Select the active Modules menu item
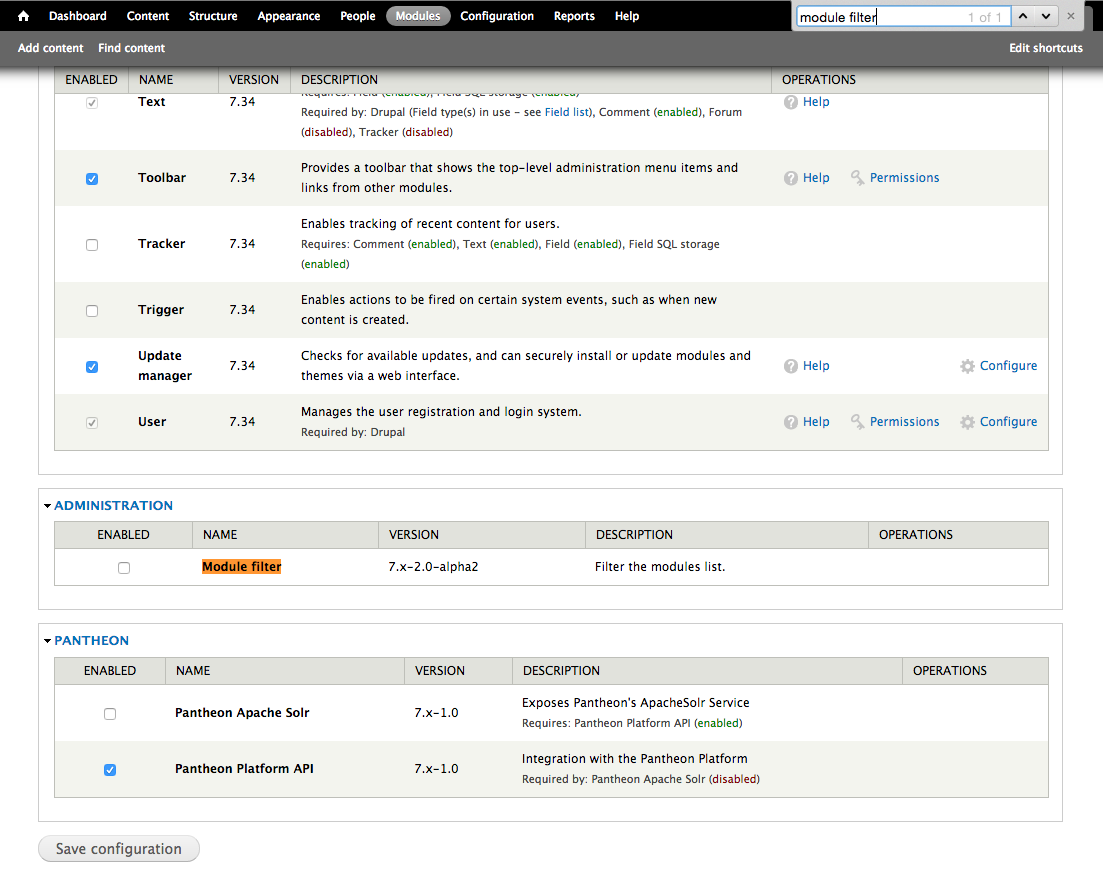The width and height of the screenshot is (1103, 883). pos(418,16)
